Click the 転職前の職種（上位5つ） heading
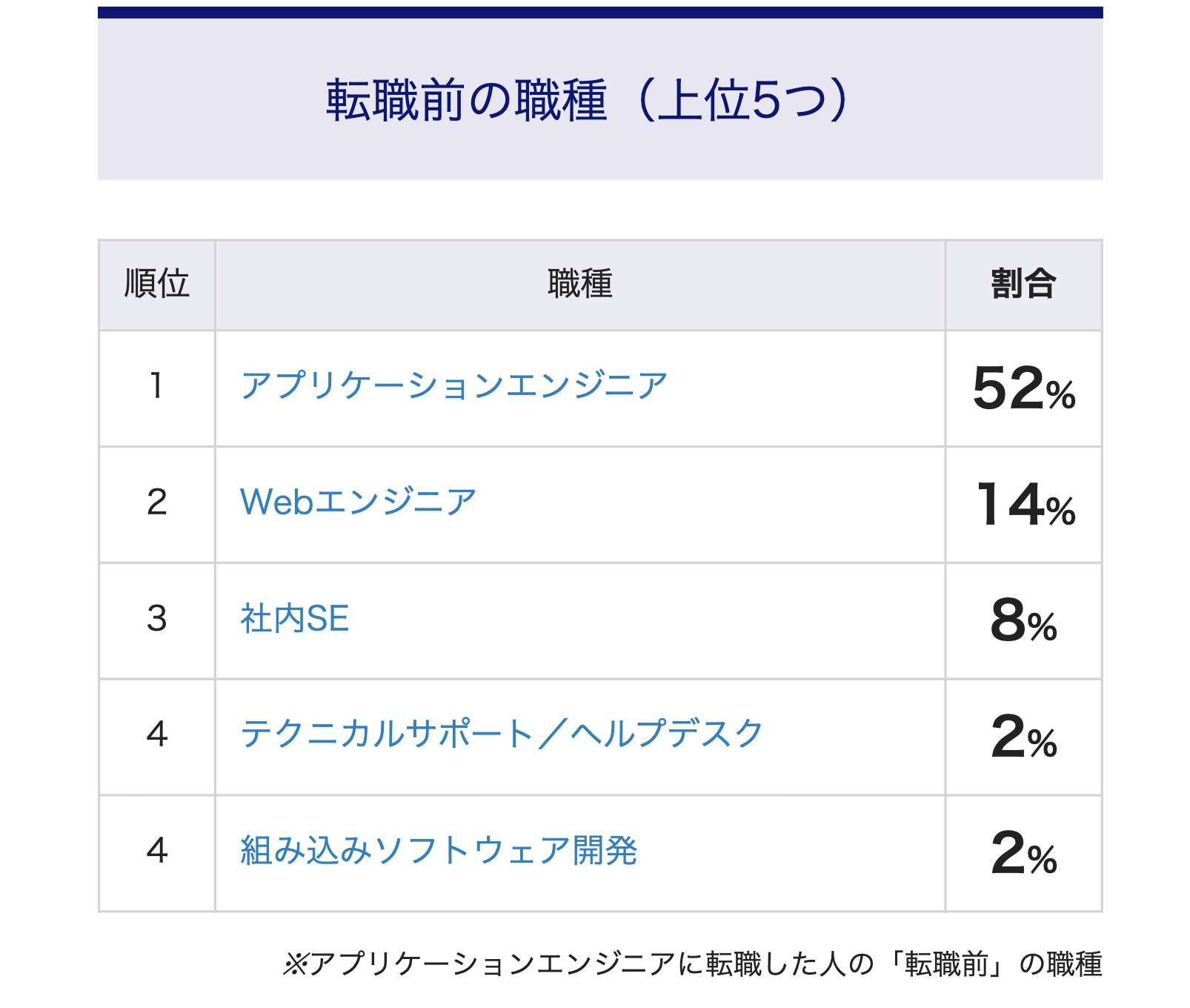The width and height of the screenshot is (1190, 1008). [x=587, y=99]
